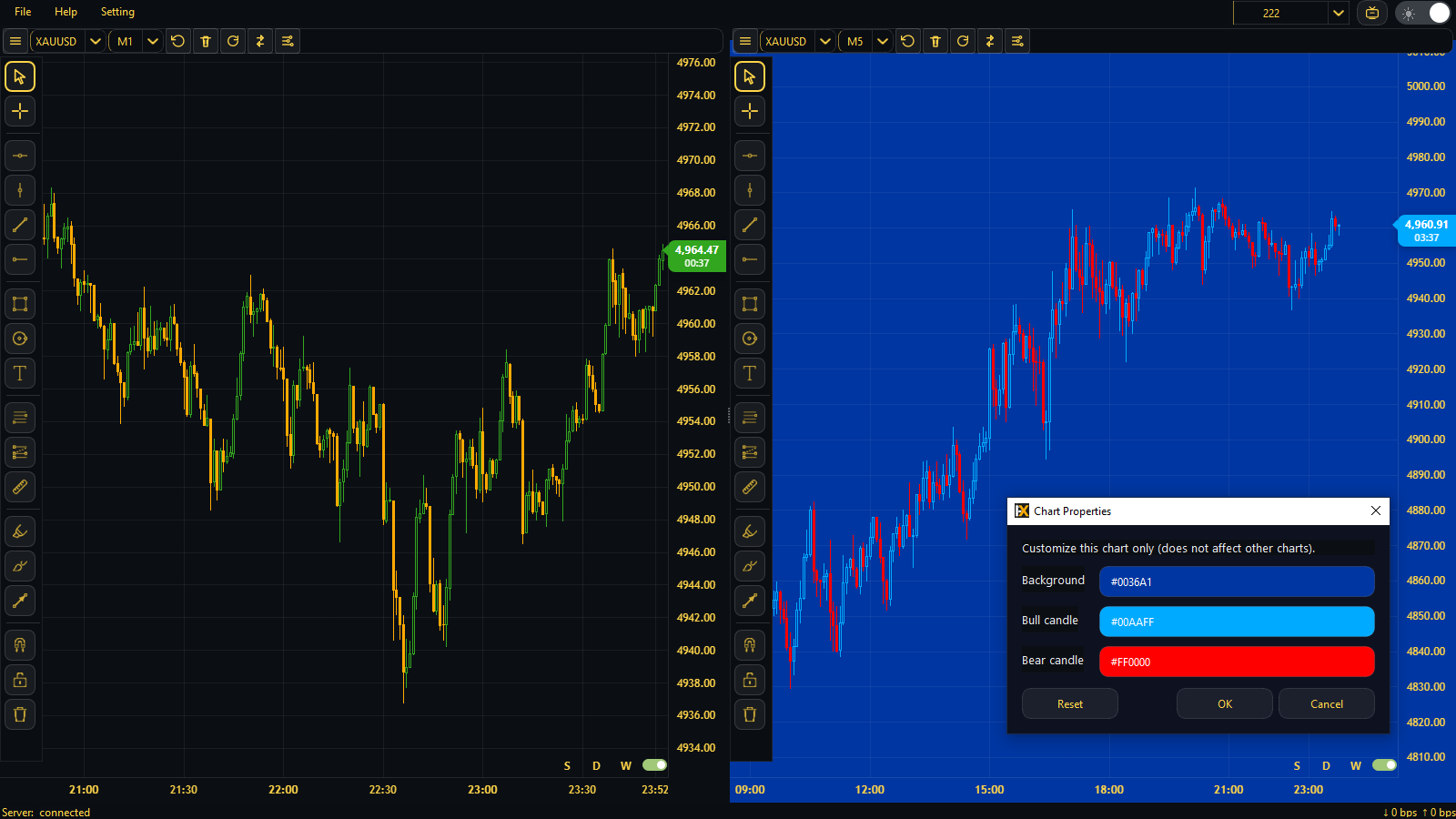The image size is (1456, 819).
Task: Pick the vertical line tool on left chart
Action: click(20, 190)
